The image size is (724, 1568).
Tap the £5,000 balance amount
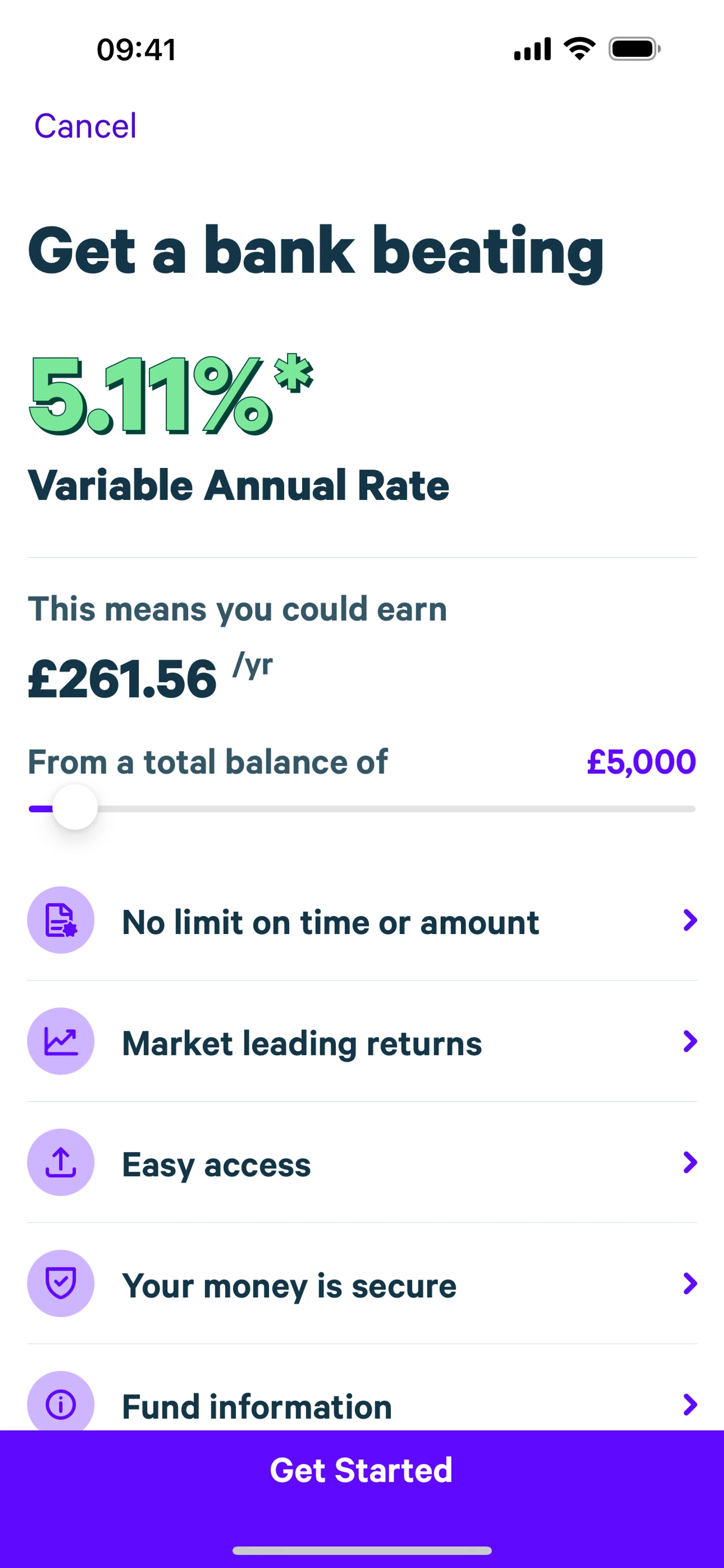coord(641,762)
